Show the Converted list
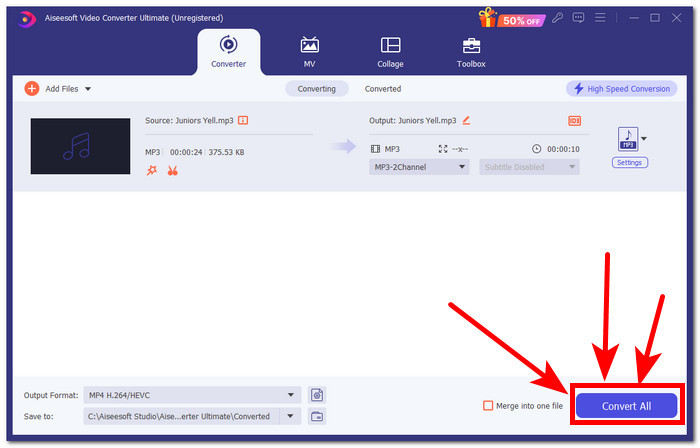The width and height of the screenshot is (700, 448). pos(383,89)
